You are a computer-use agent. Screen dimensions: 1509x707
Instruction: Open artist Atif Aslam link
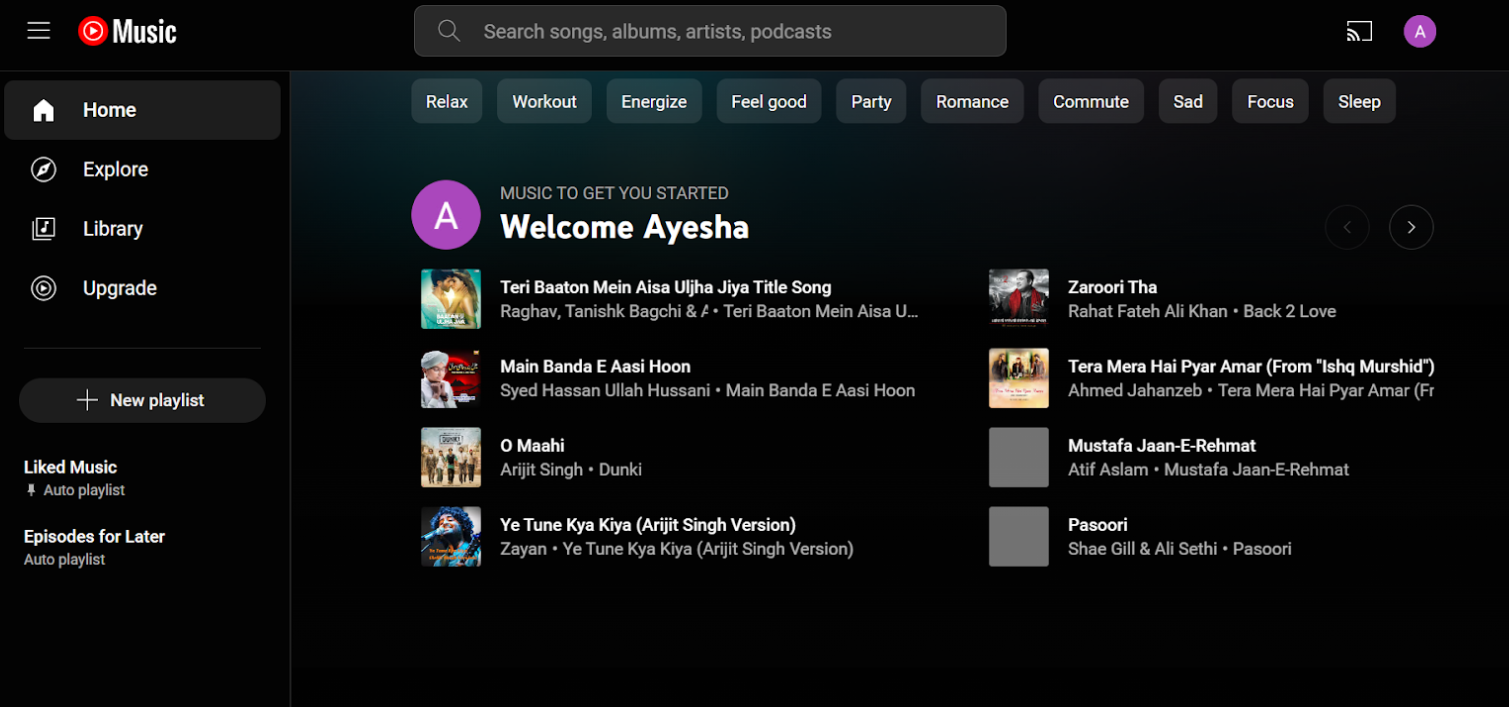(x=1108, y=470)
